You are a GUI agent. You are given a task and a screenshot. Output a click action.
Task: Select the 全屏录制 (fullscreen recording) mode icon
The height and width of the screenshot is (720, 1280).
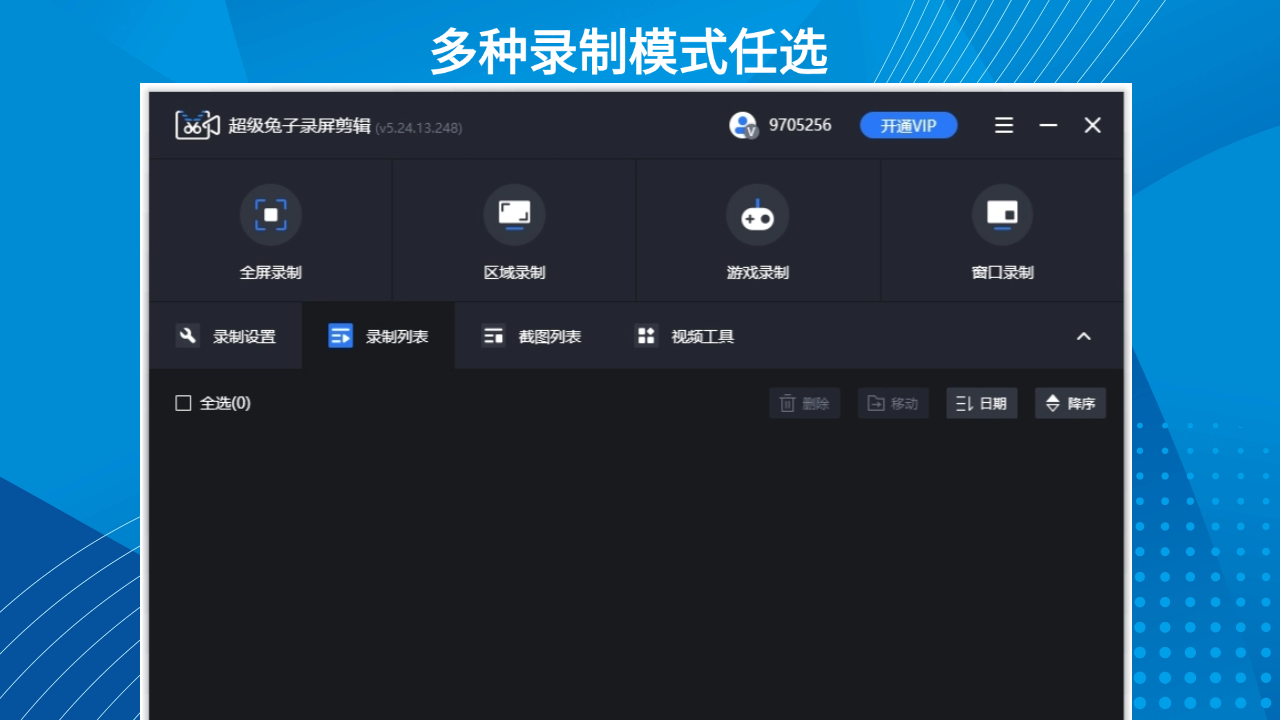270,214
